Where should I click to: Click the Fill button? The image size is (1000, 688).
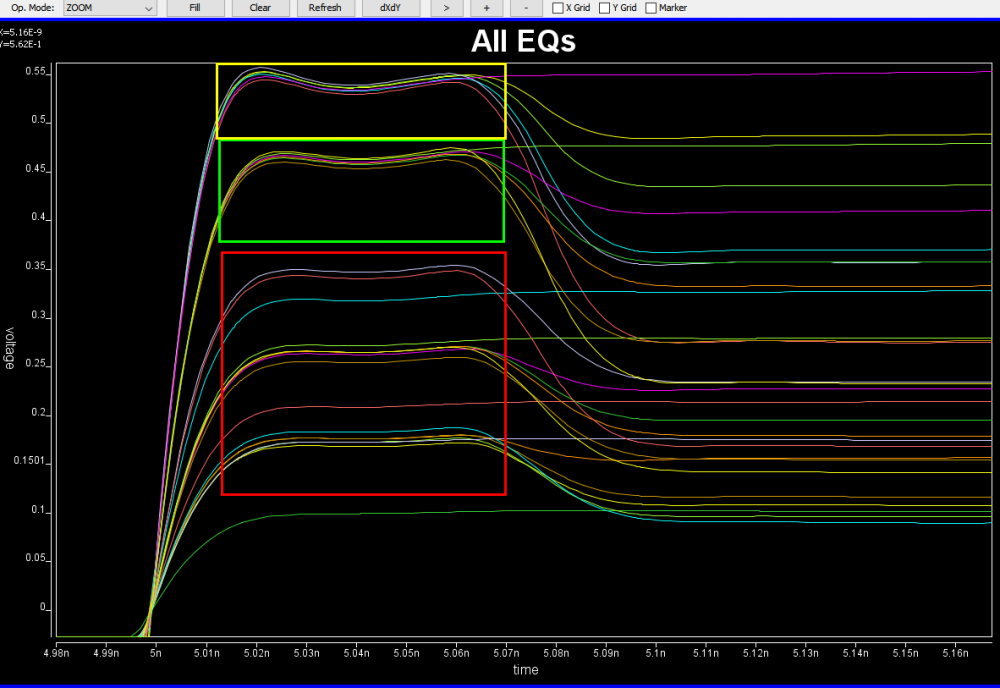tap(195, 8)
